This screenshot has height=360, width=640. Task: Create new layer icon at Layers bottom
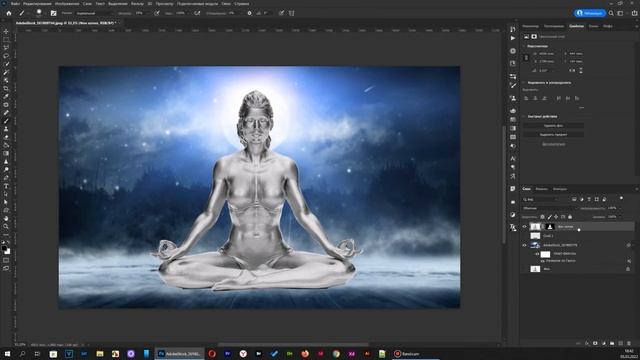(x=620, y=344)
